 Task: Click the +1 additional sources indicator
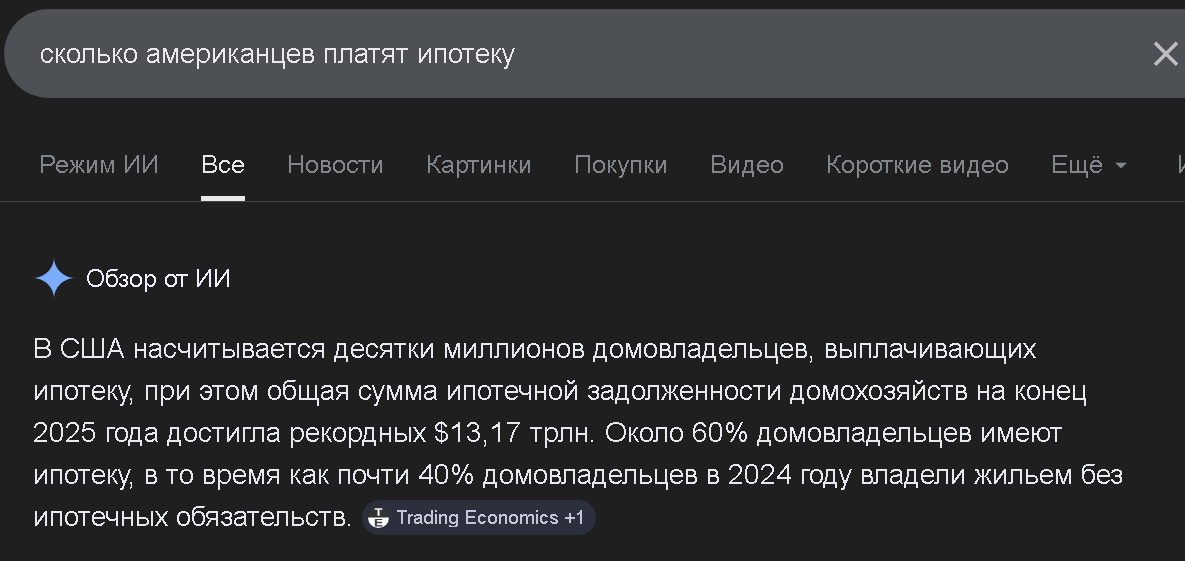tap(574, 518)
